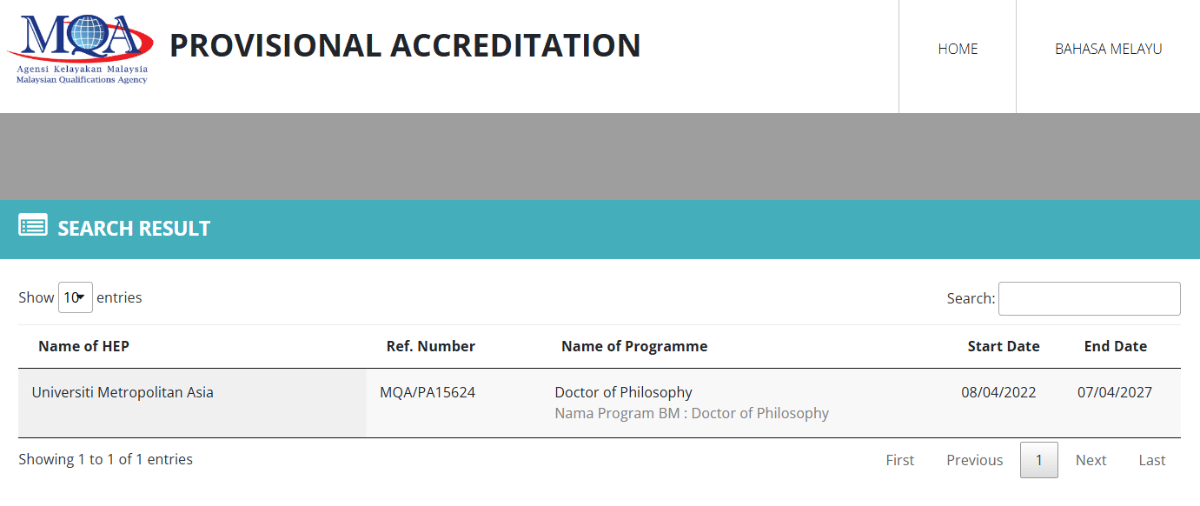Sort table by End Date
The height and width of the screenshot is (506, 1200).
tap(1115, 347)
